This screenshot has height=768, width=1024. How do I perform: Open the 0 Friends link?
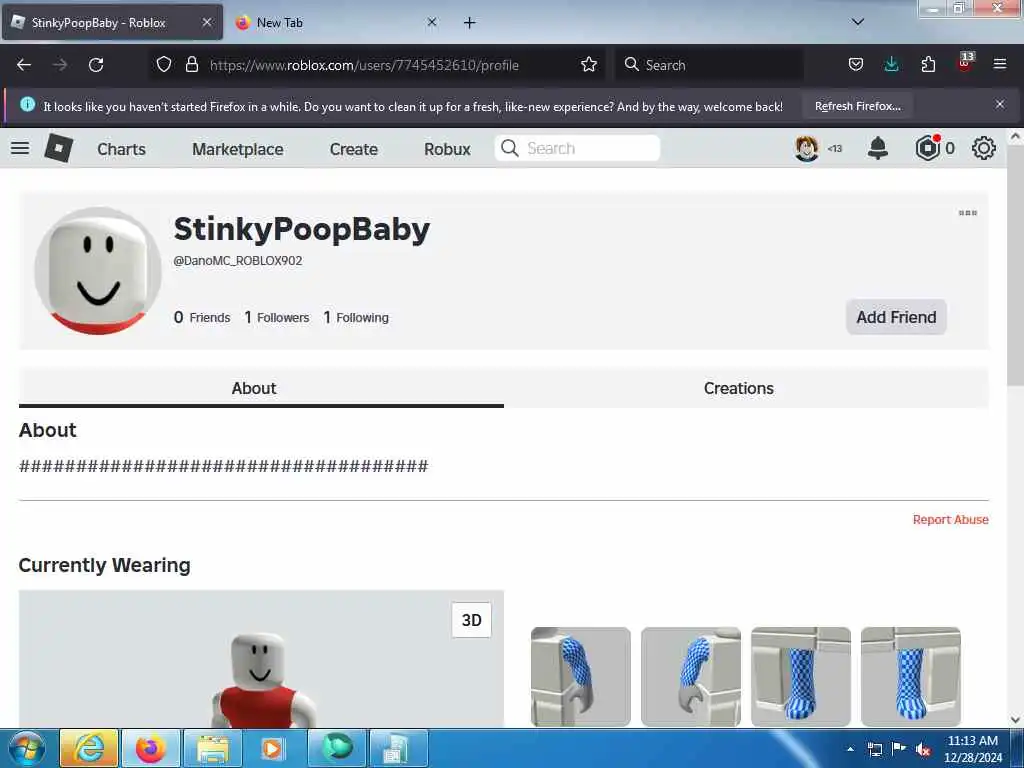202,317
